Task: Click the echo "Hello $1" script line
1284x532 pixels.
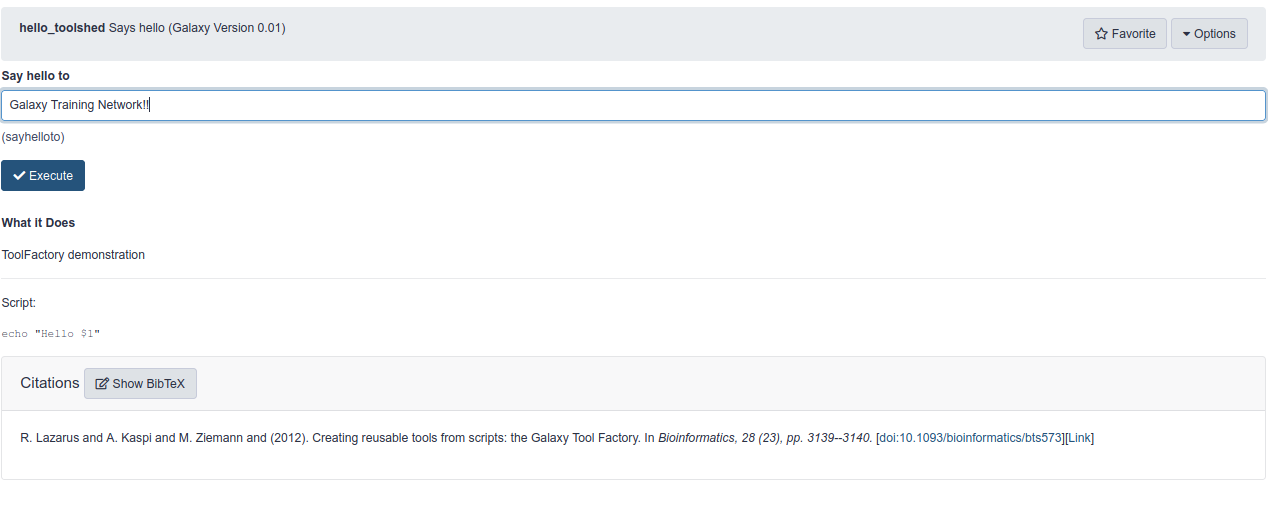Action: [51, 334]
